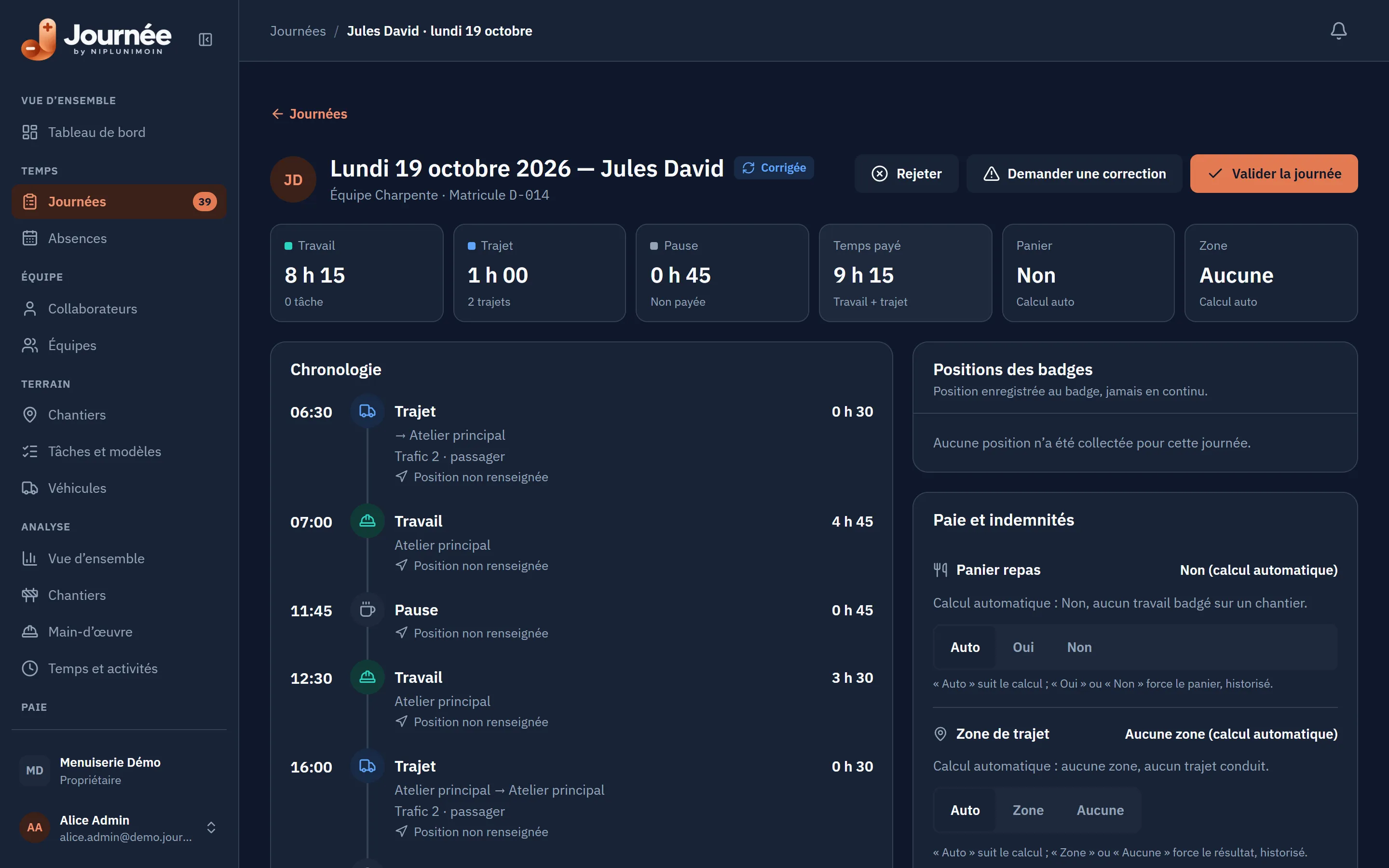Click the Journée logo
Viewport: 1389px width, 868px height.
(96, 39)
